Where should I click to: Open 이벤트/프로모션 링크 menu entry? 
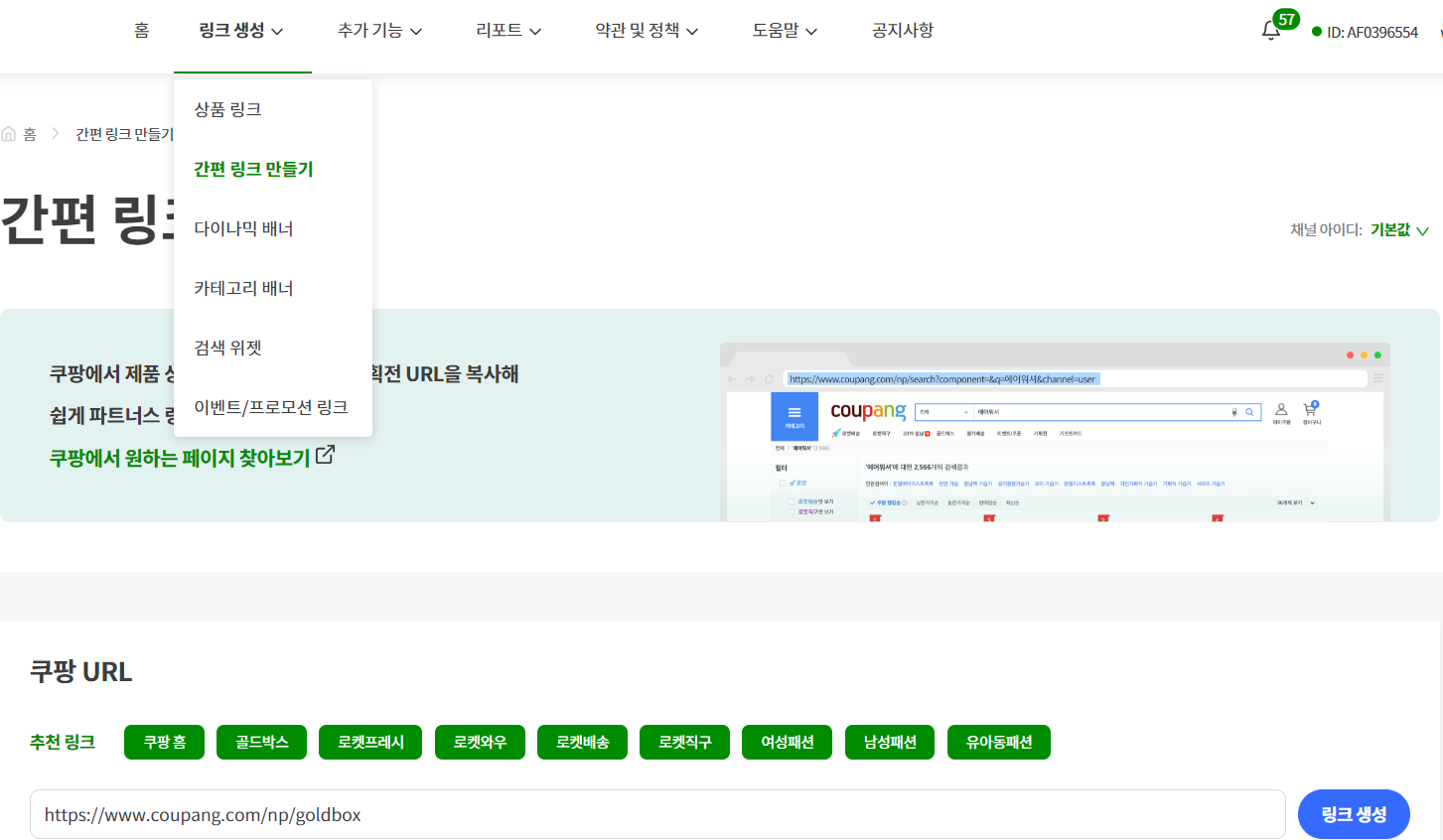pos(273,407)
